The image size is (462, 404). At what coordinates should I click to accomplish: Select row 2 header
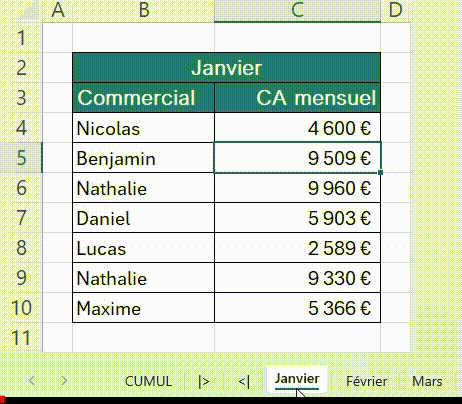click(x=21, y=67)
